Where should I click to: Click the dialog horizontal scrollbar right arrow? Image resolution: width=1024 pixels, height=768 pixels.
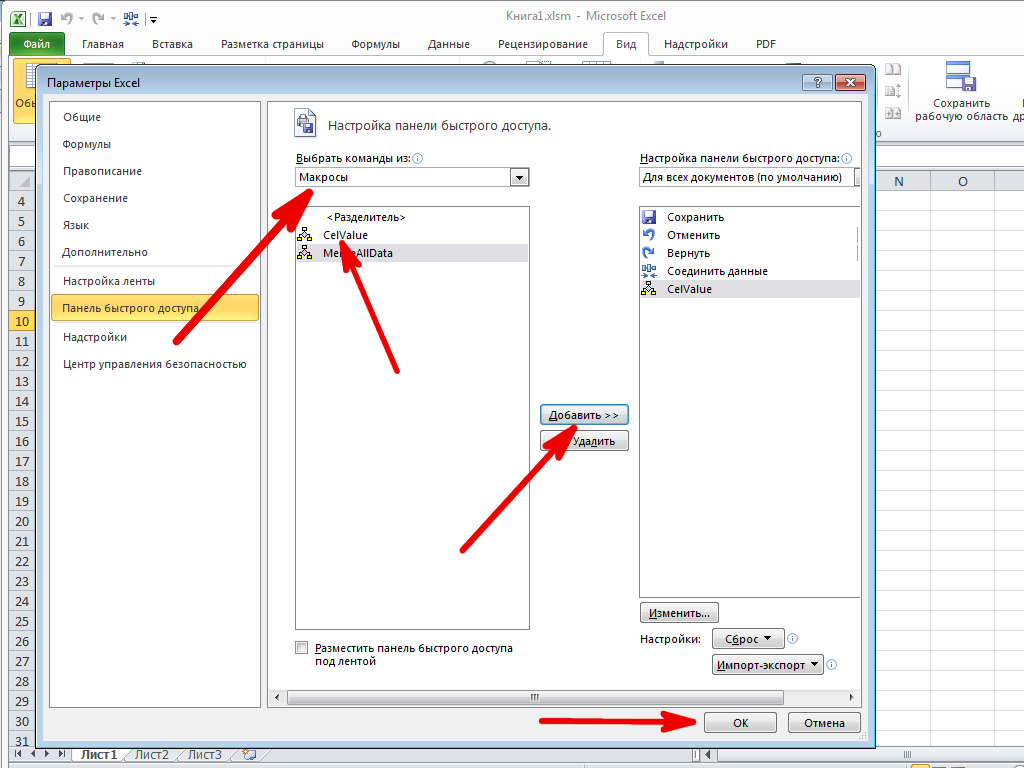pyautogui.click(x=851, y=697)
